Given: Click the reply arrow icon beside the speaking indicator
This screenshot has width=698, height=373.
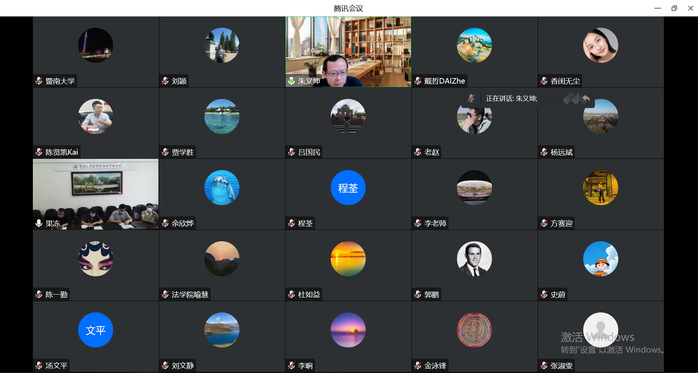Looking at the screenshot, I should [x=587, y=98].
